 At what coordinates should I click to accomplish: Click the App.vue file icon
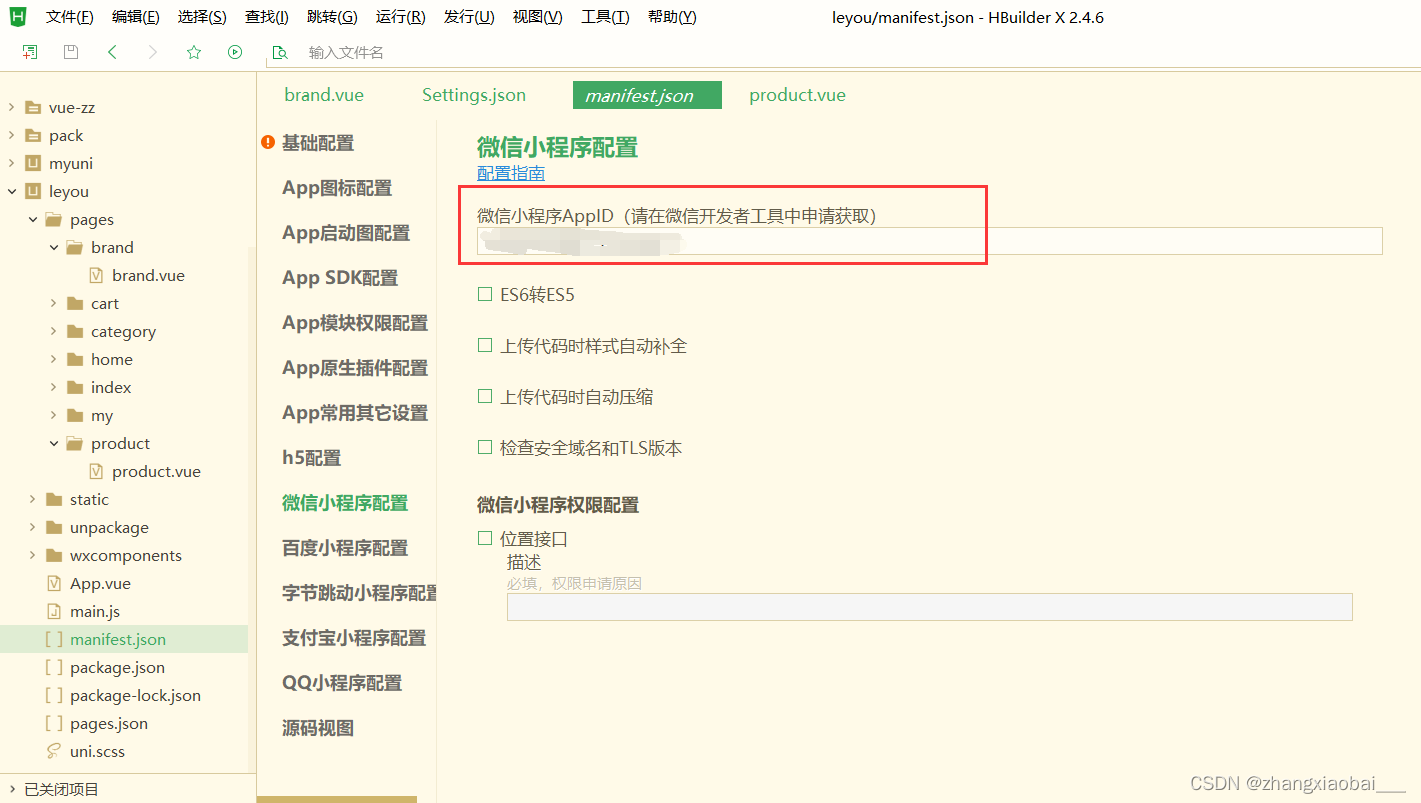(x=54, y=583)
